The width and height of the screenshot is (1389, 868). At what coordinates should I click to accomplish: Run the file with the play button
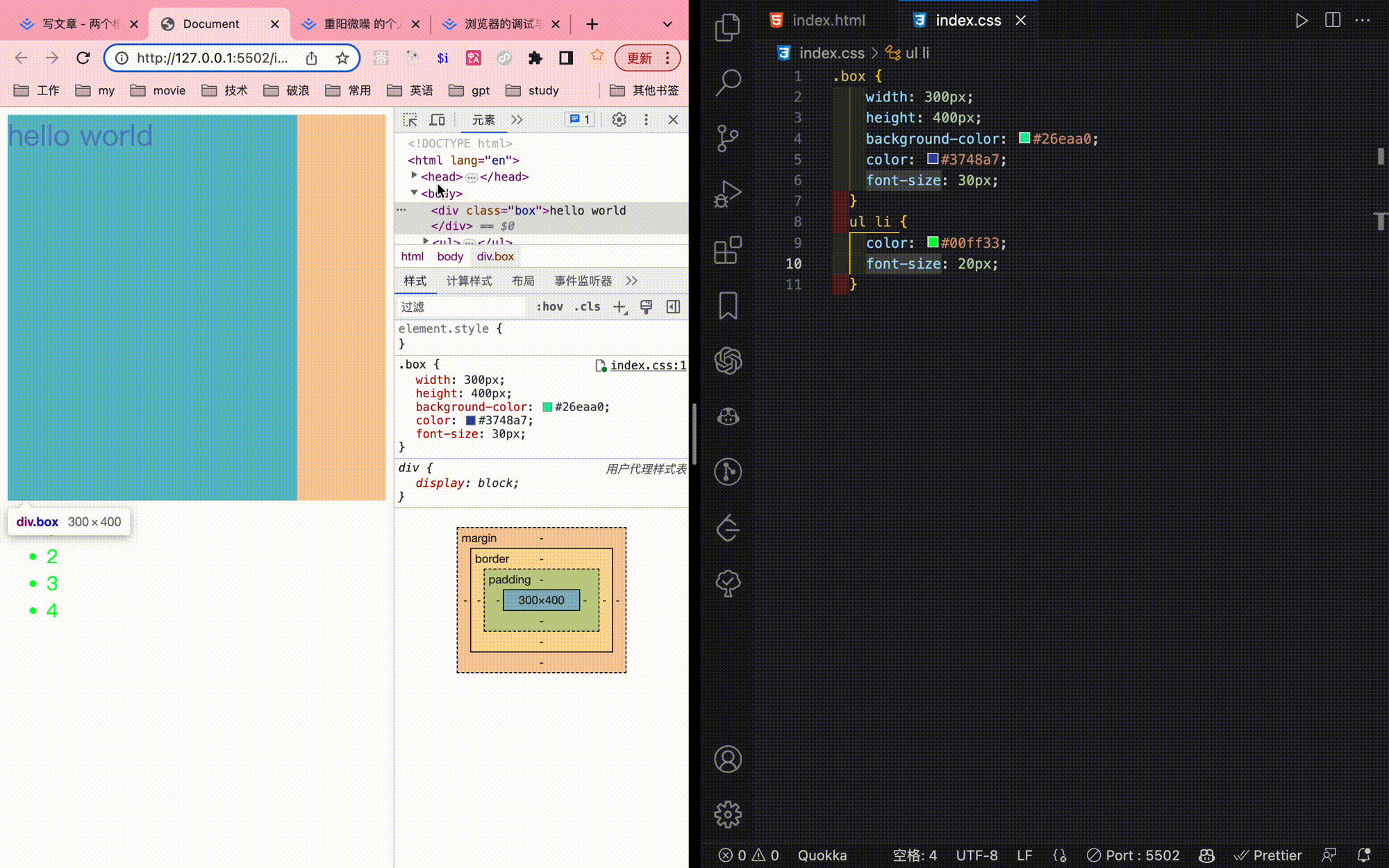(1301, 20)
